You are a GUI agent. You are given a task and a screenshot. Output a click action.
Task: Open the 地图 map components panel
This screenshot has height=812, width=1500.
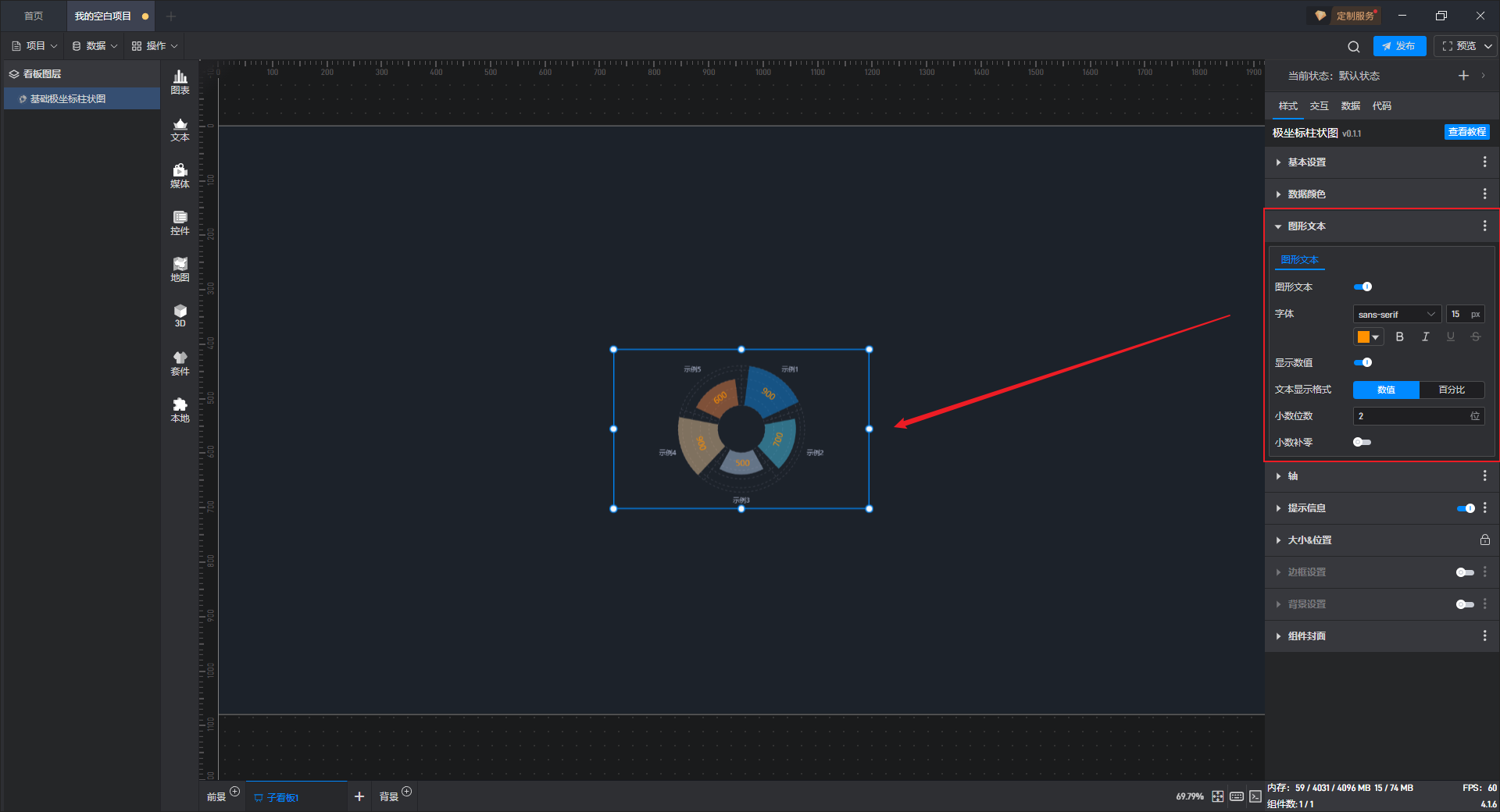pyautogui.click(x=180, y=269)
